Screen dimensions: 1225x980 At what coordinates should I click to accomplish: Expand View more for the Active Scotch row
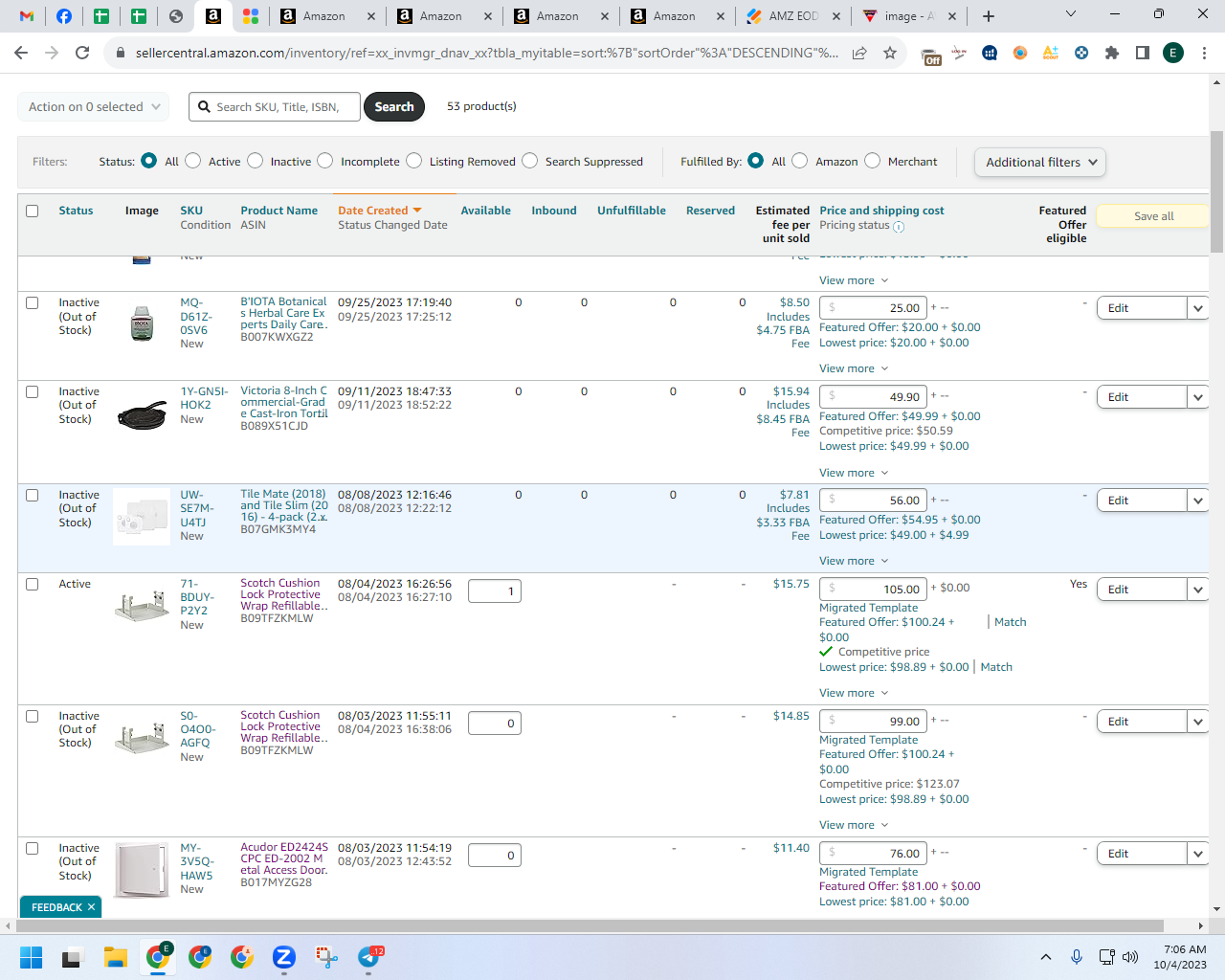pyautogui.click(x=854, y=693)
